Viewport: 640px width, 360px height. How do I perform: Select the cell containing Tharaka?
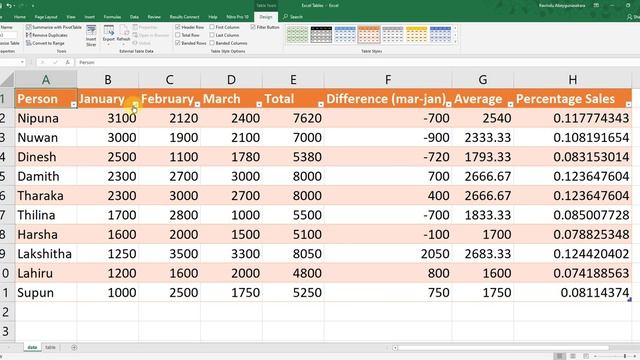point(46,196)
